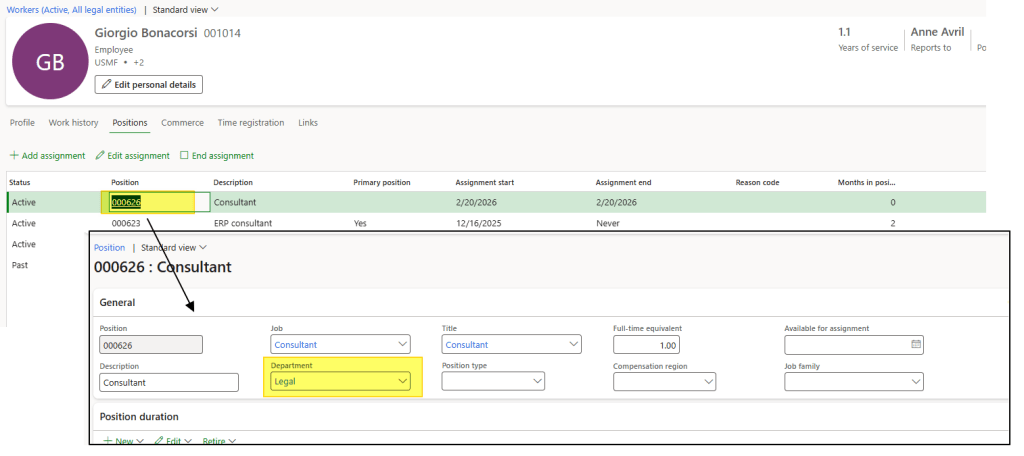Screen dimensions: 1024x456
Task: Click the plus icon under Position duration
Action: (108, 441)
